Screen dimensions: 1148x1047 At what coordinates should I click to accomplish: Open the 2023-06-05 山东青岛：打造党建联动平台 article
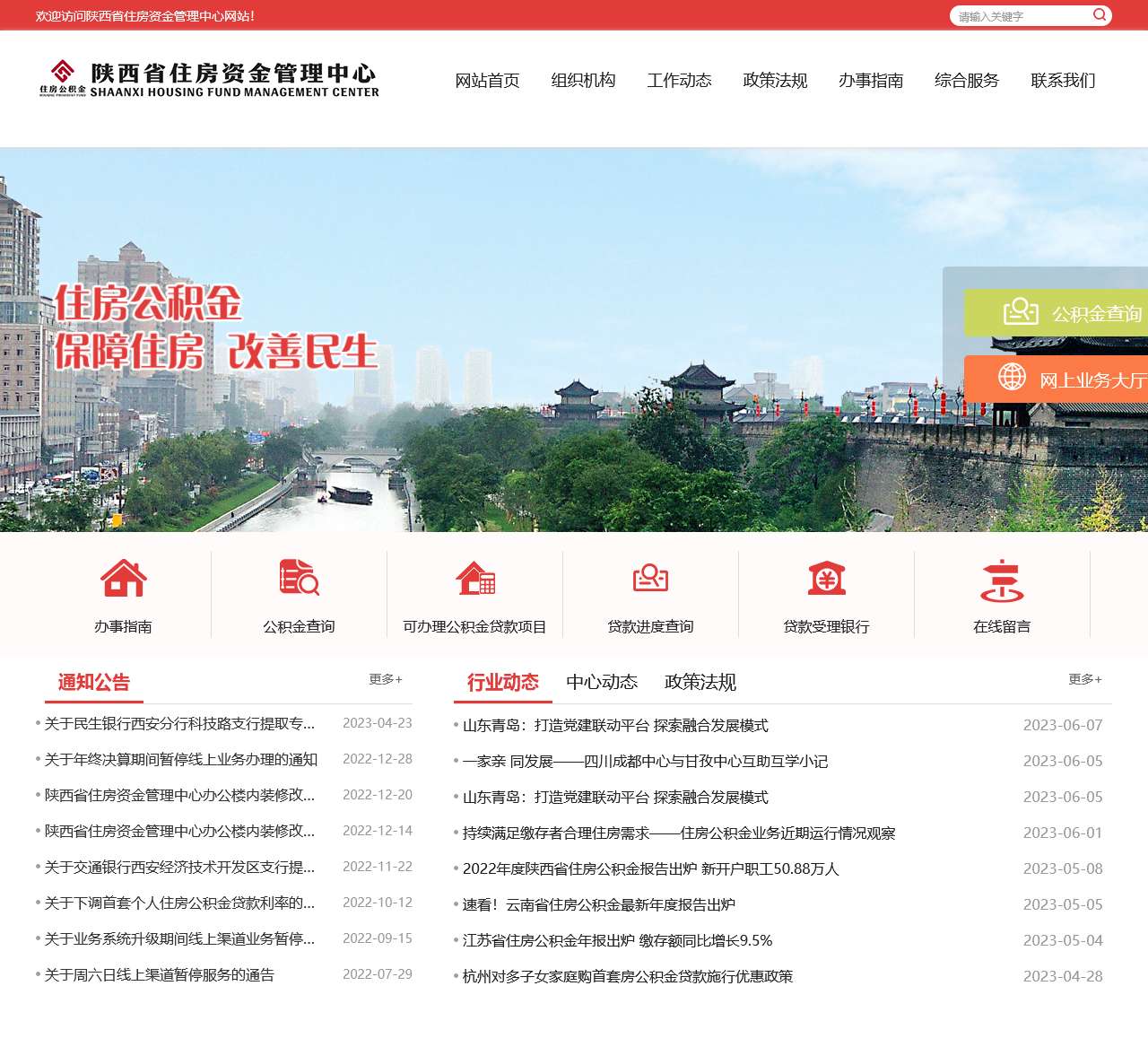click(615, 797)
